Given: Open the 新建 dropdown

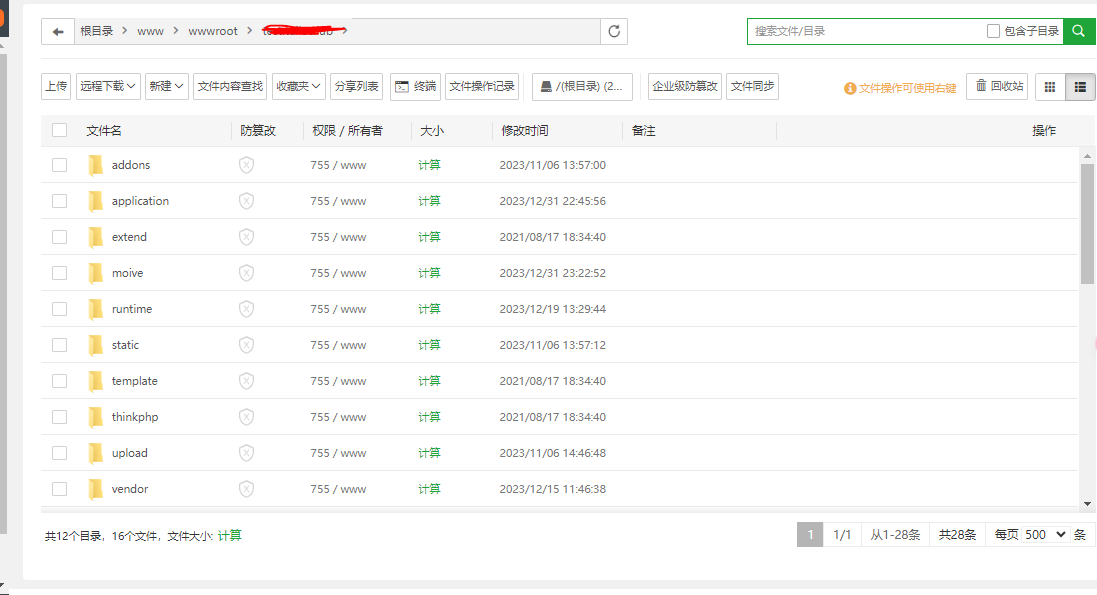Looking at the screenshot, I should point(166,87).
